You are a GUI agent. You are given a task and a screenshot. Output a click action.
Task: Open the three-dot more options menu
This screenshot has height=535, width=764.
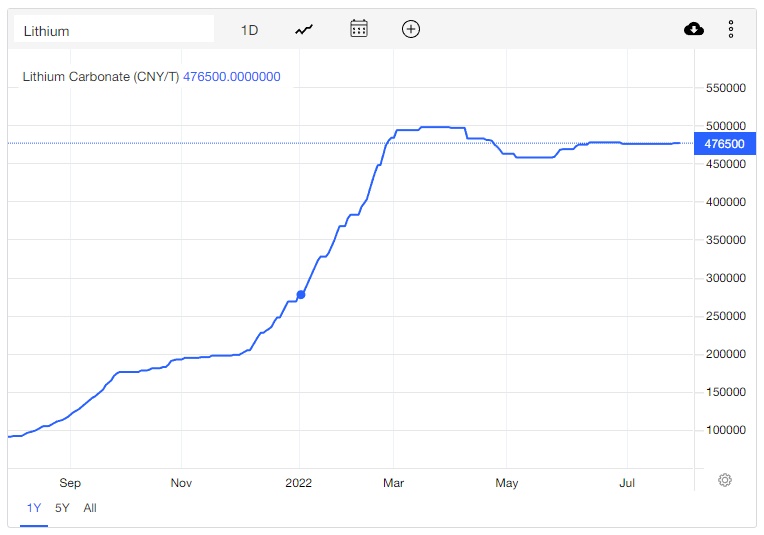coord(731,29)
